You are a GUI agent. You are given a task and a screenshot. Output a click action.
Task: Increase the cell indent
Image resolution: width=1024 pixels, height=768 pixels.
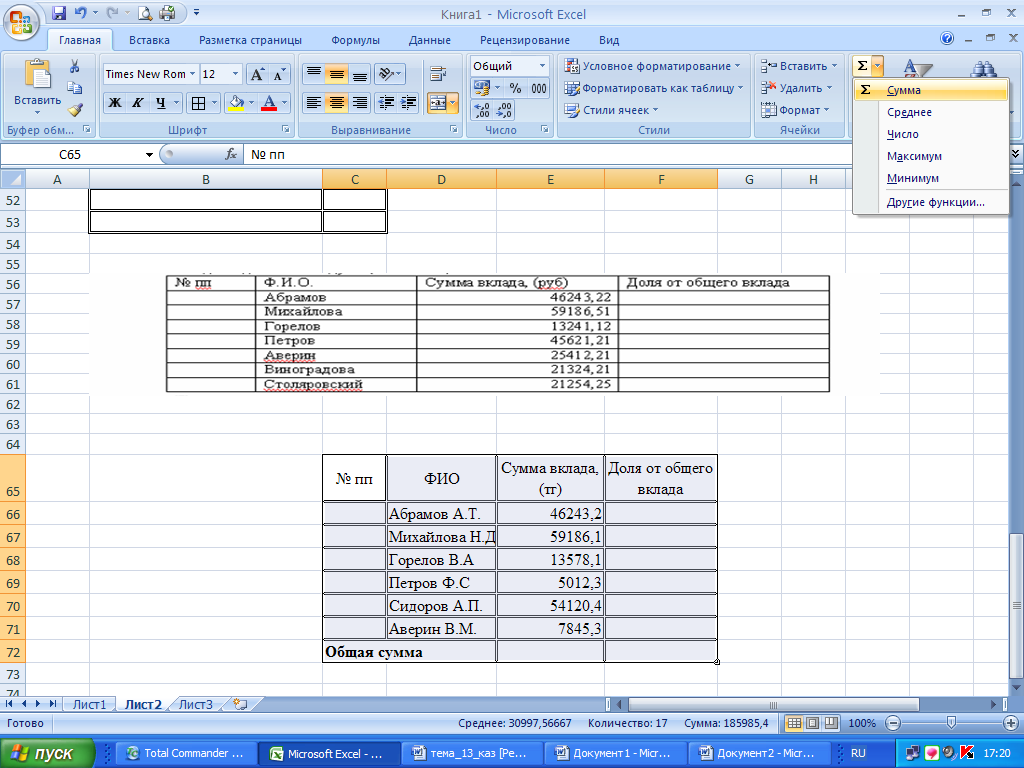(x=409, y=103)
